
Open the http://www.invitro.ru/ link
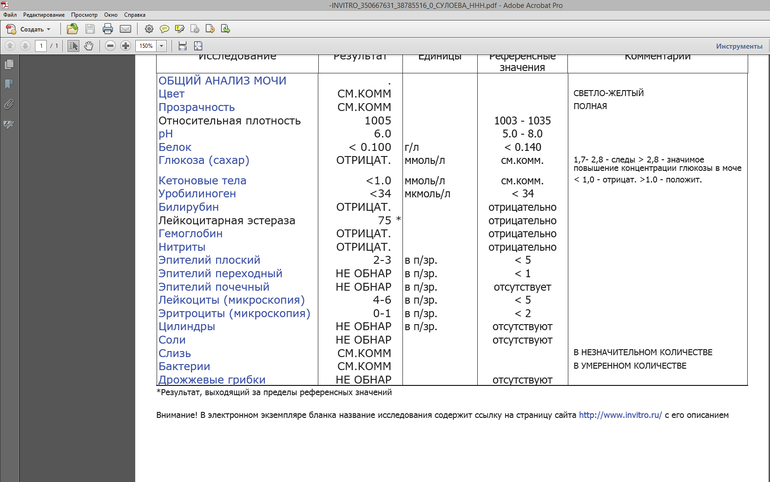(x=620, y=415)
